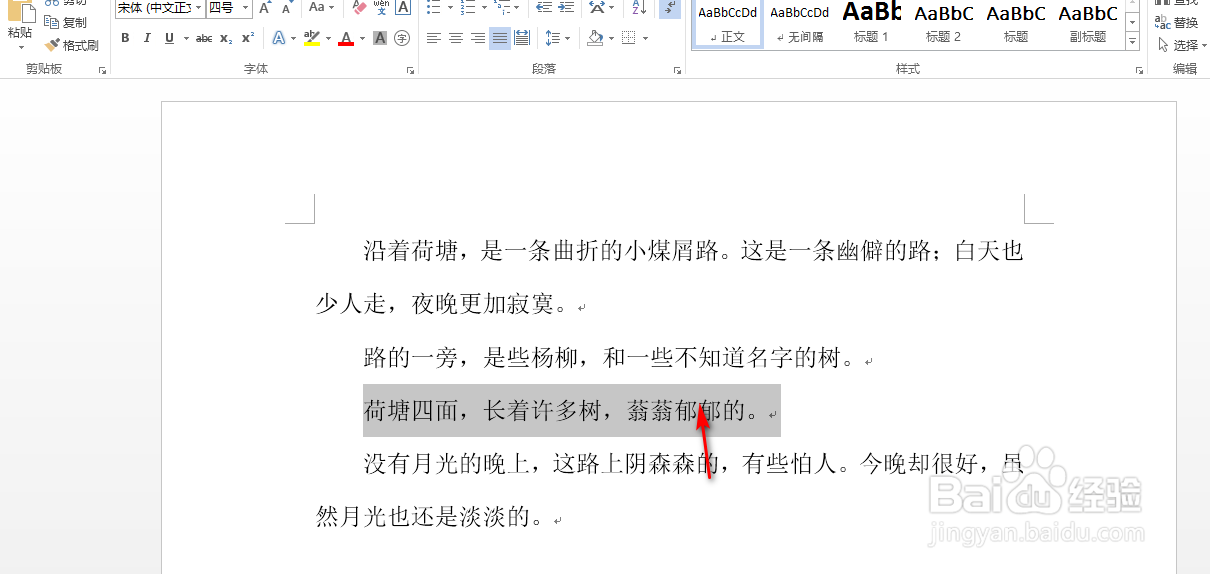Apply the 标题 1 style

coord(872,24)
